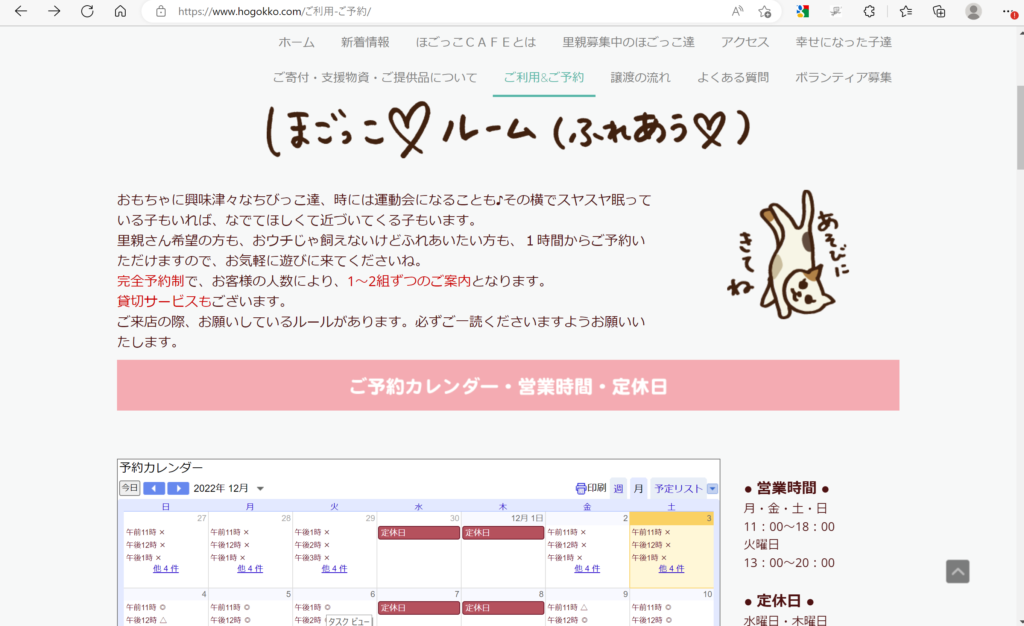Screen dimensions: 1024x626
Task: Open 他4件 link on December 2
Action: point(587,569)
